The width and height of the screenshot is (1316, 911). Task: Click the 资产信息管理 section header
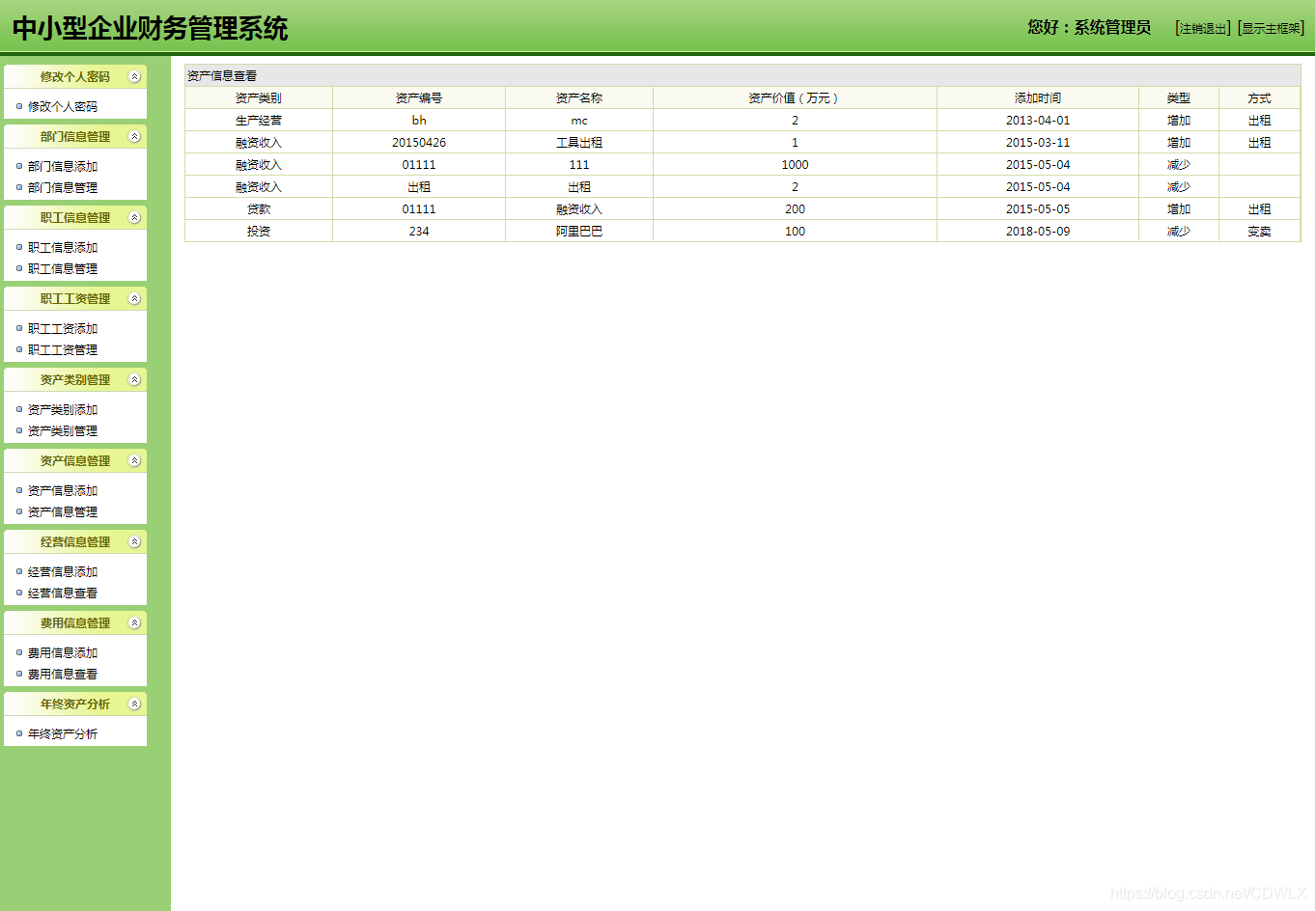pos(75,461)
